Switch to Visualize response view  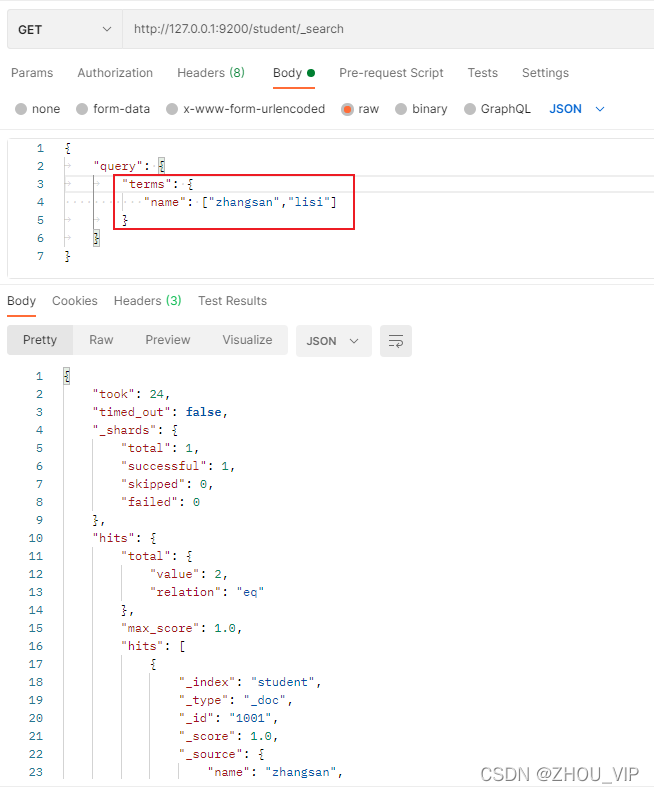point(247,340)
